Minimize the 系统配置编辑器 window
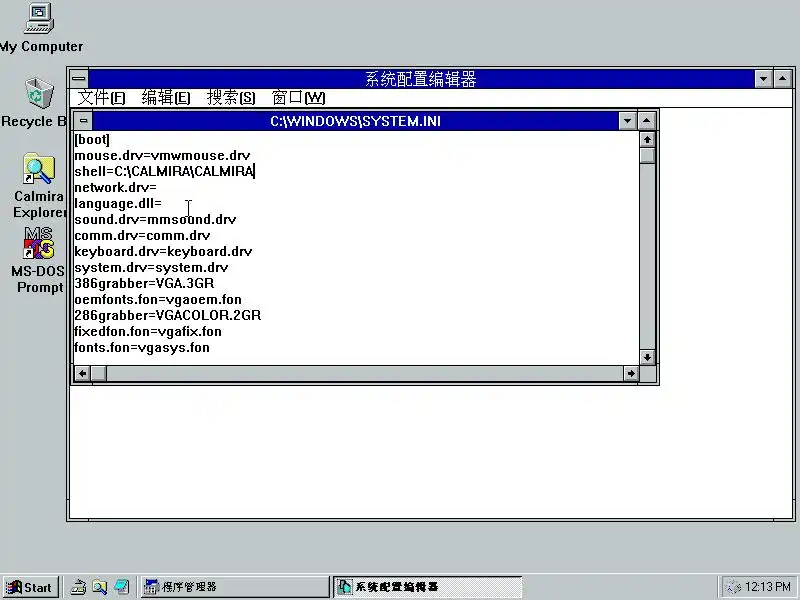 point(763,79)
